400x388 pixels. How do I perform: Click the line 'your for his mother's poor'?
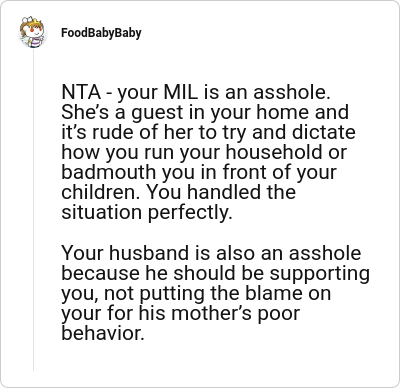181,313
